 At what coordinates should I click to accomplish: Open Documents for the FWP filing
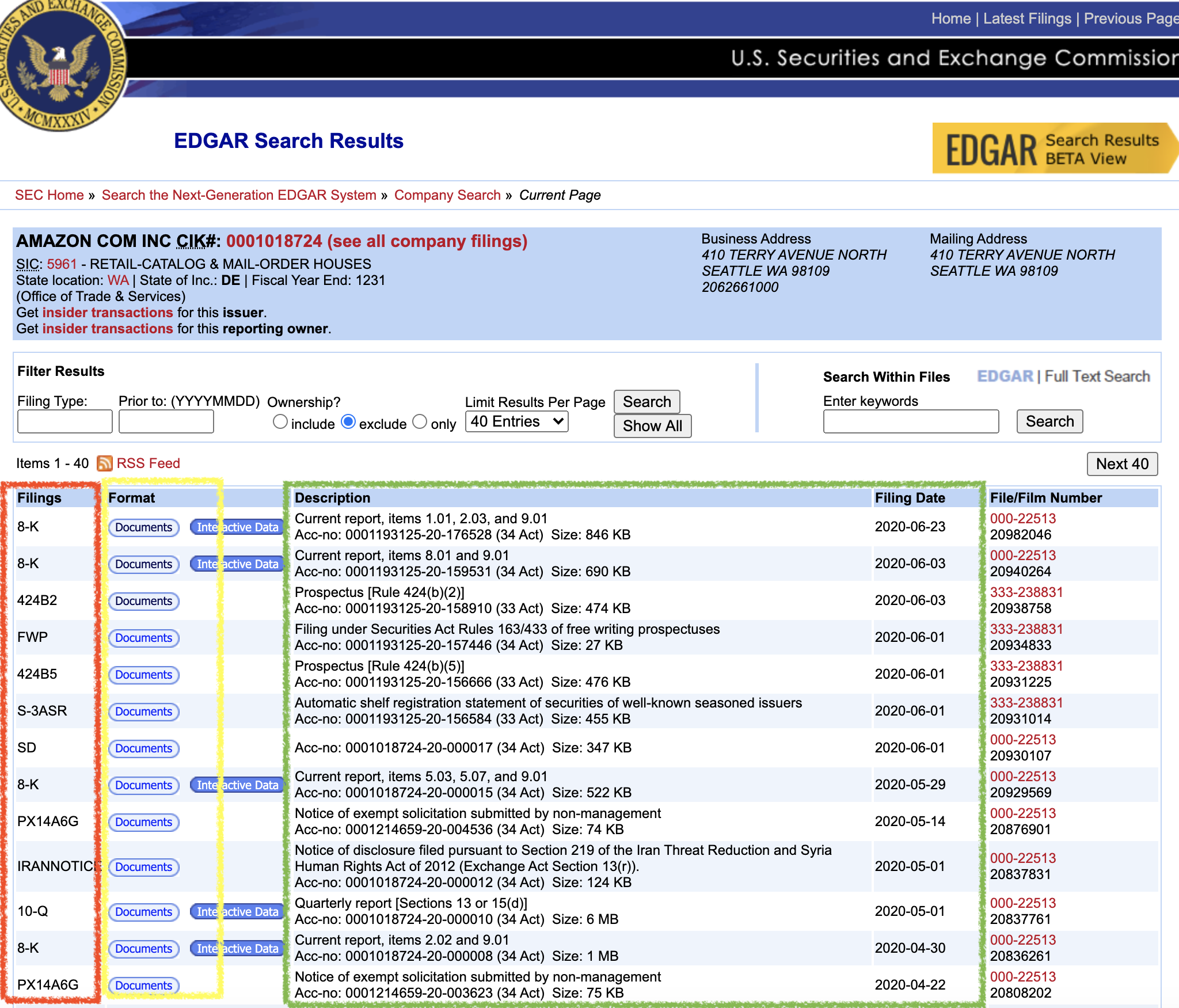(x=144, y=638)
